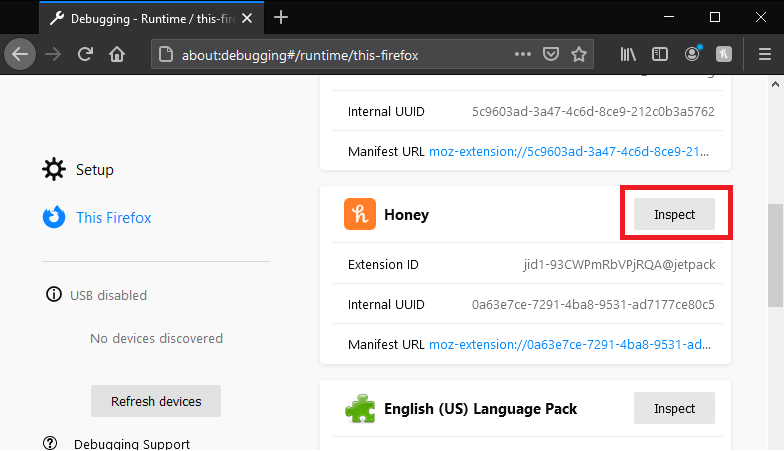This screenshot has width=784, height=451.
Task: Open the Firefox home page
Action: pyautogui.click(x=117, y=54)
